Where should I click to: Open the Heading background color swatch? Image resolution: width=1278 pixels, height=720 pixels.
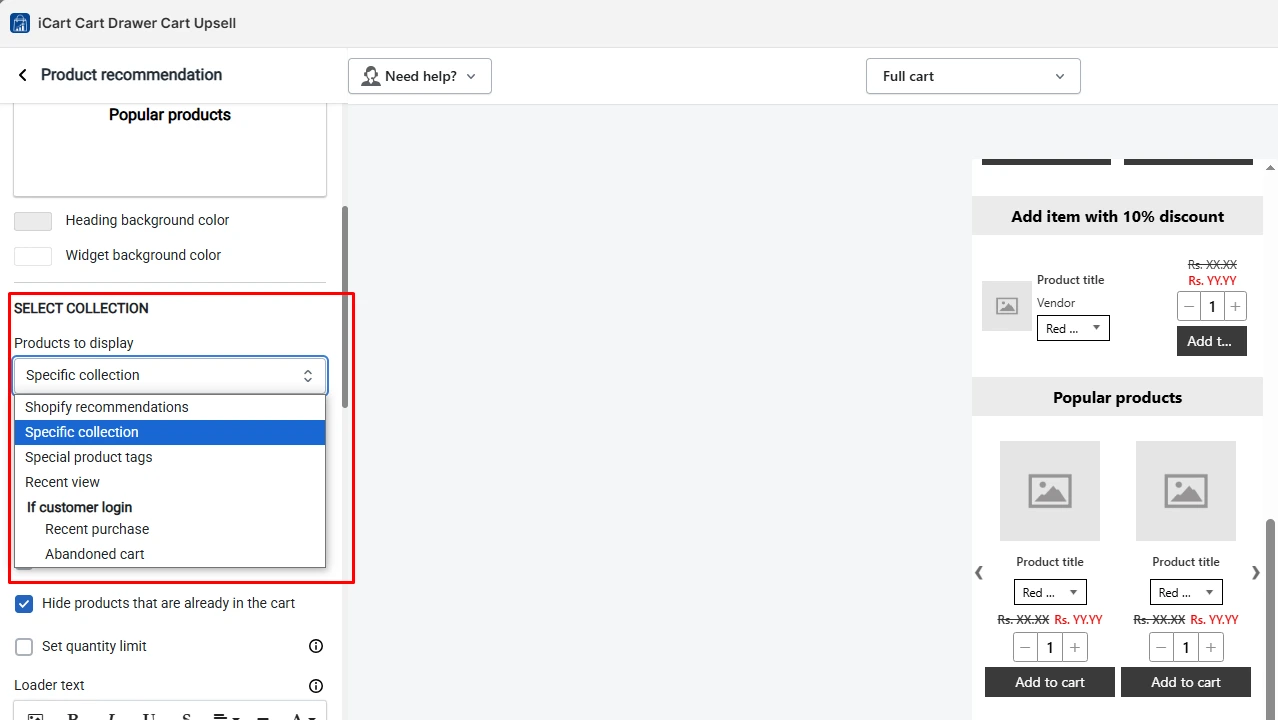point(33,221)
